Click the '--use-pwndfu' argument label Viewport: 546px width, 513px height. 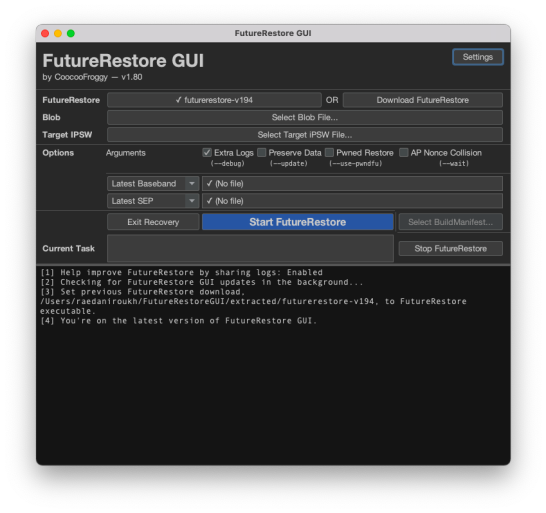click(356, 163)
